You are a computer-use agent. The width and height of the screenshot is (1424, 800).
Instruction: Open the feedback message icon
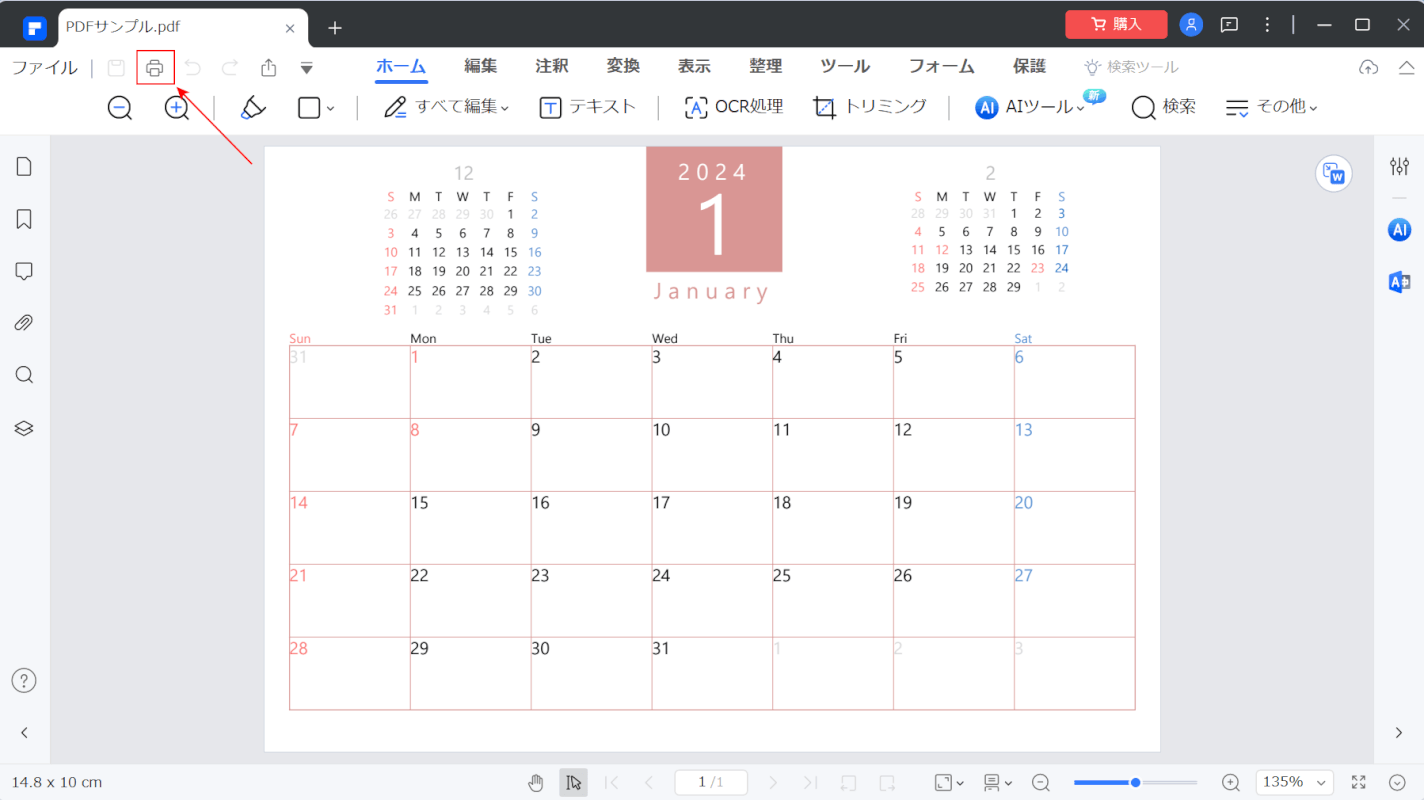coord(1230,25)
